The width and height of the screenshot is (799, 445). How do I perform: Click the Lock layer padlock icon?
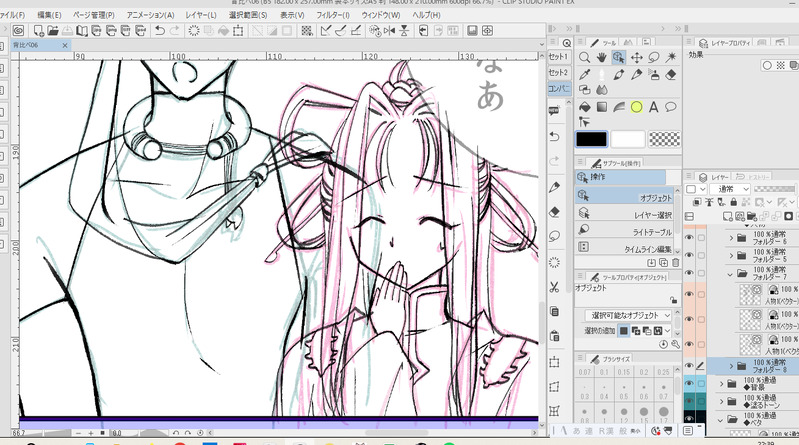pos(733,202)
